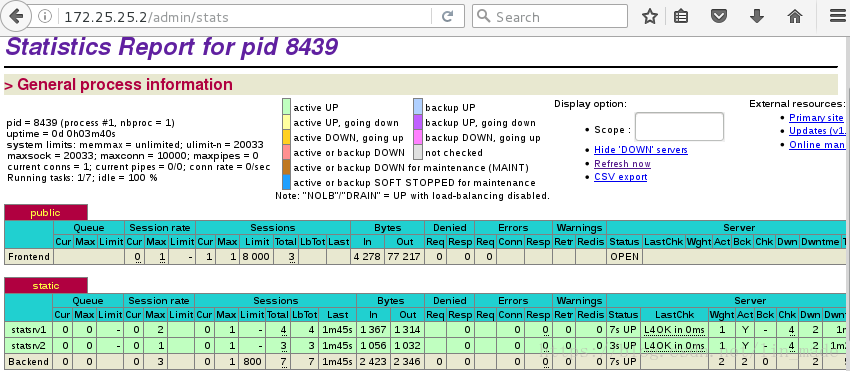Save page to Pocket icon
This screenshot has width=850, height=371.
pos(719,17)
